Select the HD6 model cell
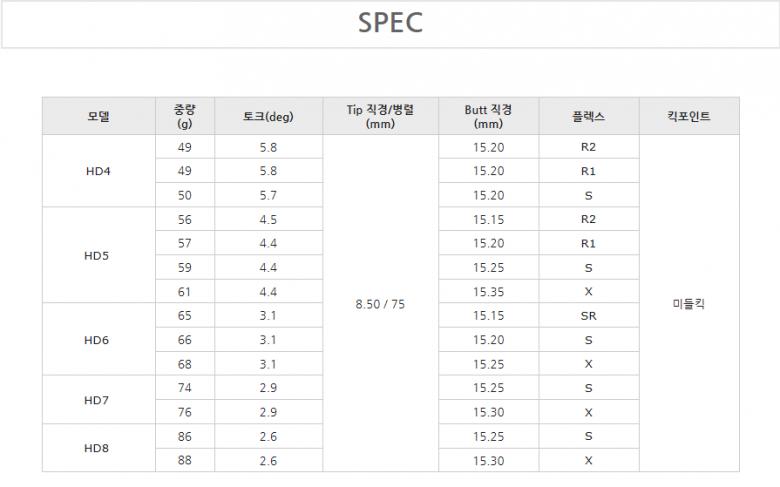Viewport: 780px width, 487px height. pos(98,340)
